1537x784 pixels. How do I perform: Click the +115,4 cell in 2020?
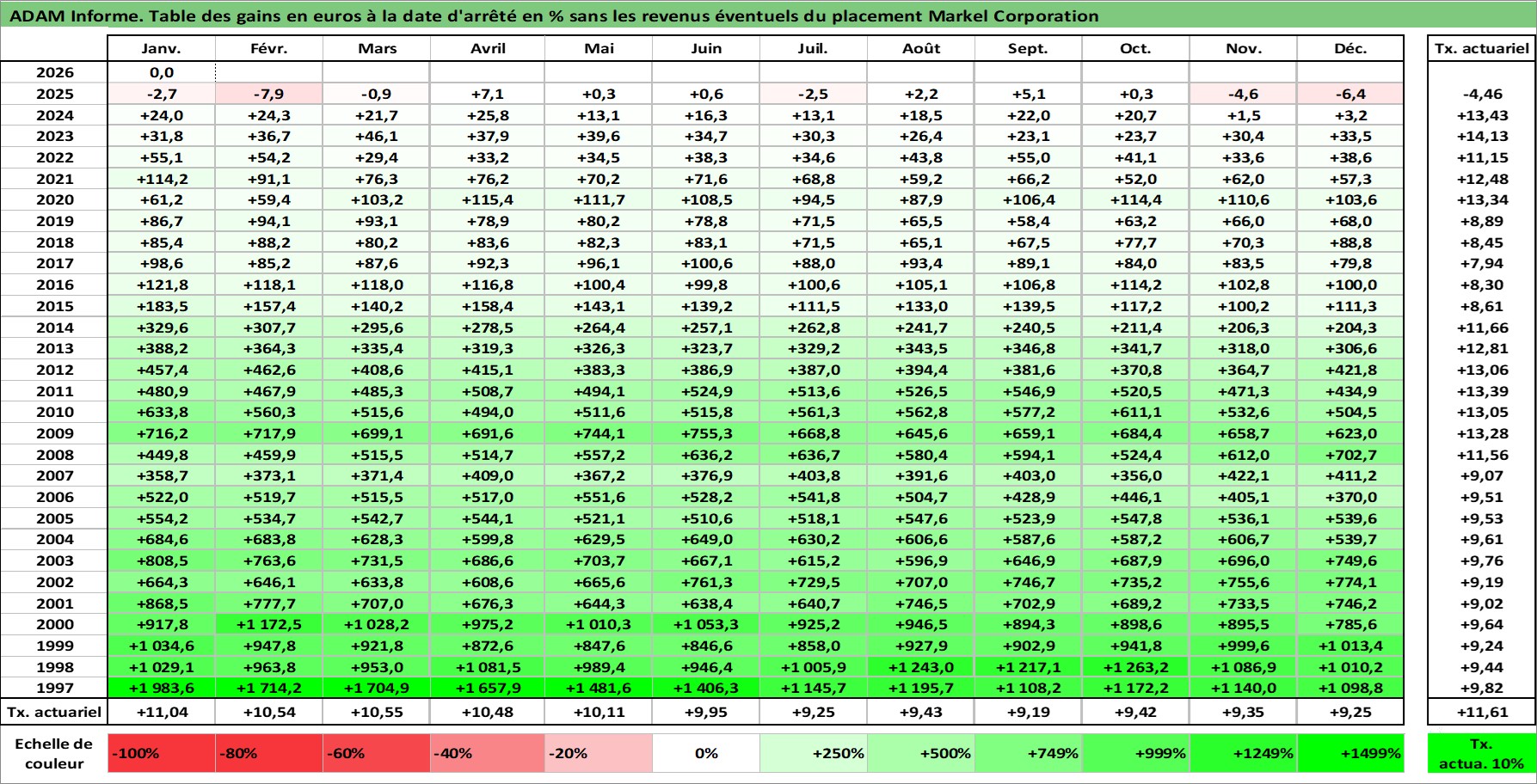(488, 199)
